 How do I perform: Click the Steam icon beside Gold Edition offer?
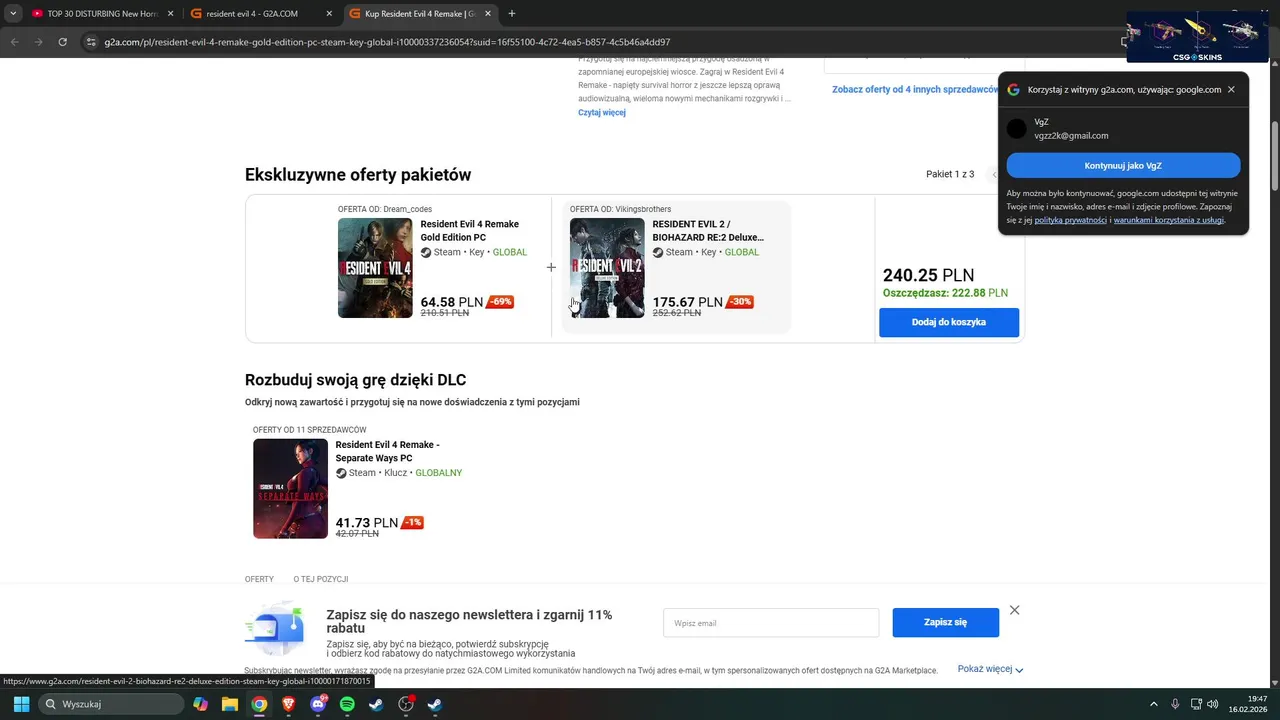[426, 253]
